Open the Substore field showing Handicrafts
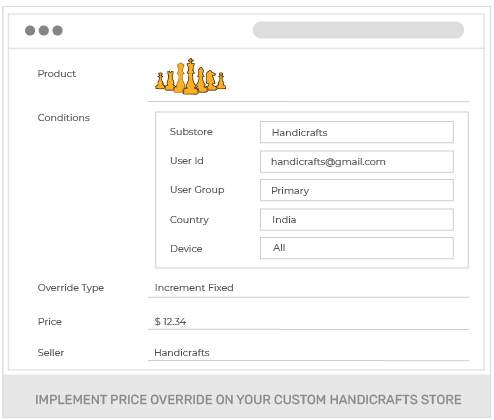Image resolution: width=494 pixels, height=420 pixels. [357, 132]
